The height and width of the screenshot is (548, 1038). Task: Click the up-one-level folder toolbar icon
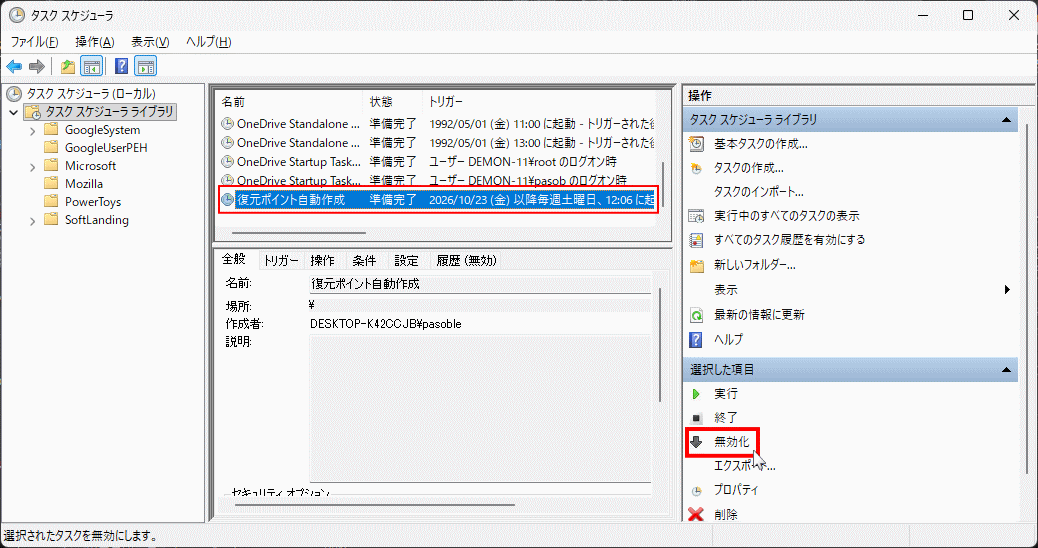pos(68,66)
